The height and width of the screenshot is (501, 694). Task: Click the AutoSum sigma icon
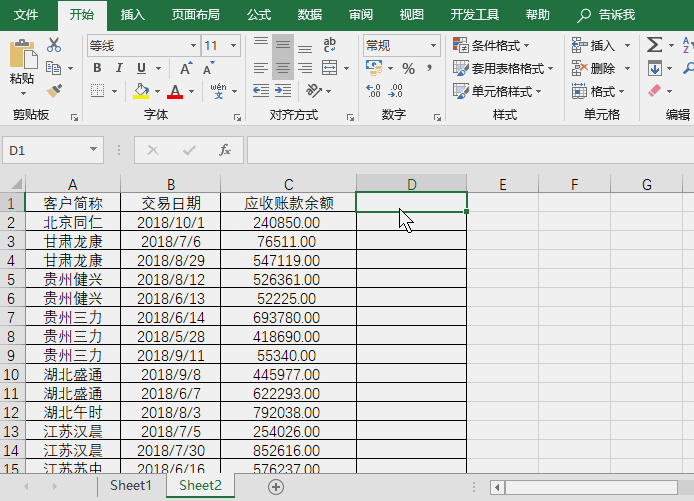pos(654,45)
